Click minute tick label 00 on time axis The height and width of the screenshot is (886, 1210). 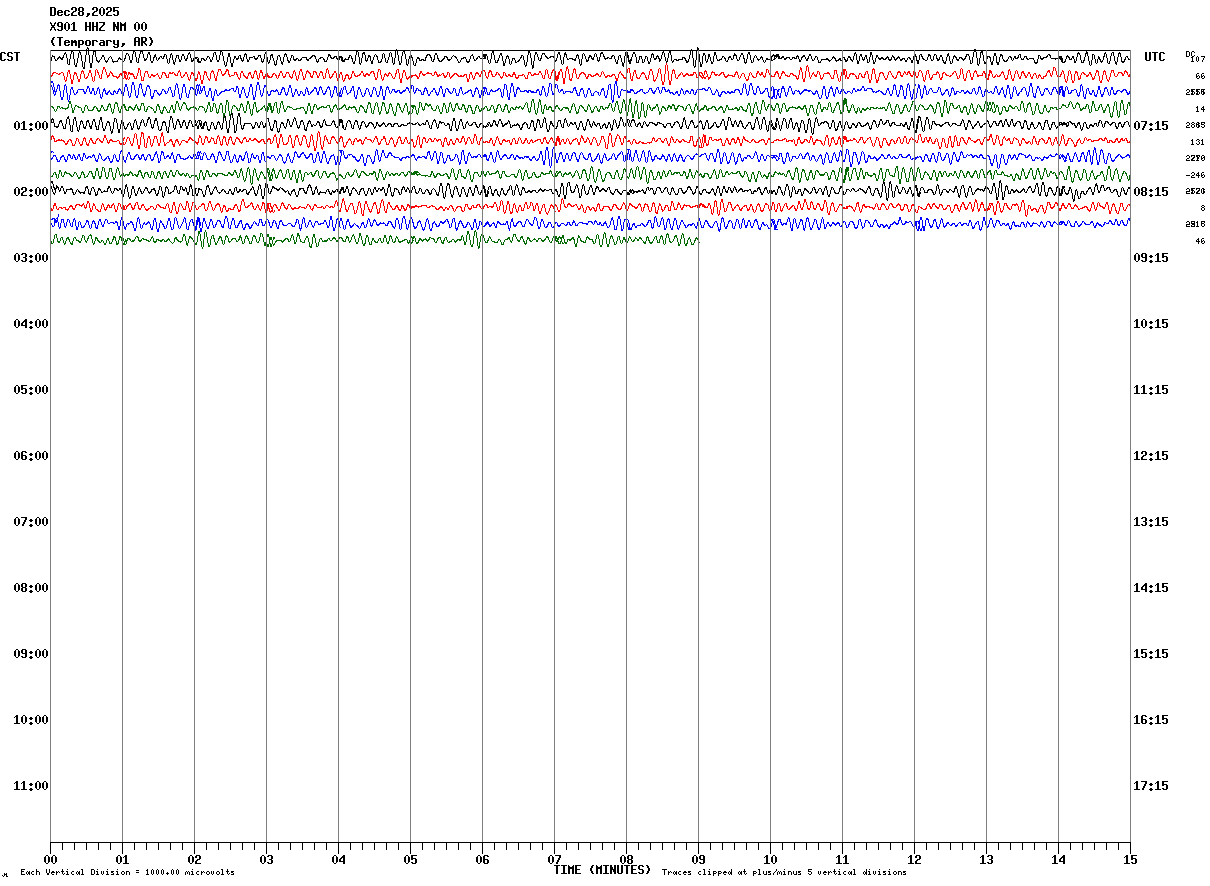coord(50,859)
